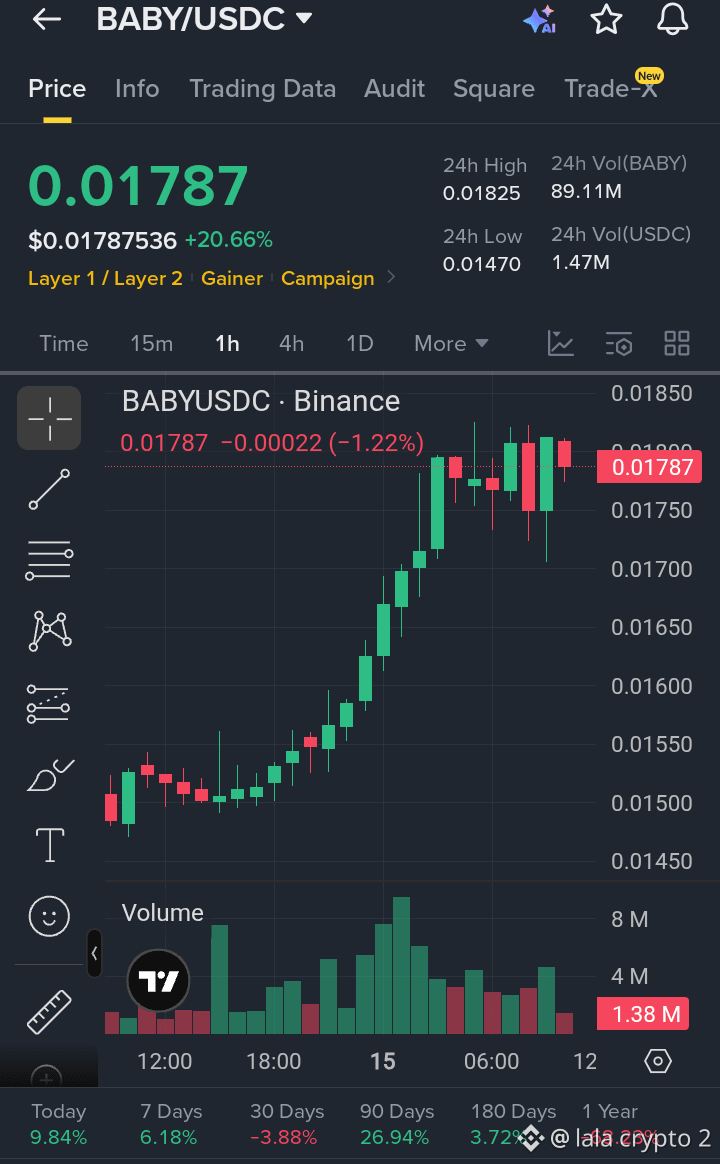Select the XABCD pattern tool

(x=49, y=632)
